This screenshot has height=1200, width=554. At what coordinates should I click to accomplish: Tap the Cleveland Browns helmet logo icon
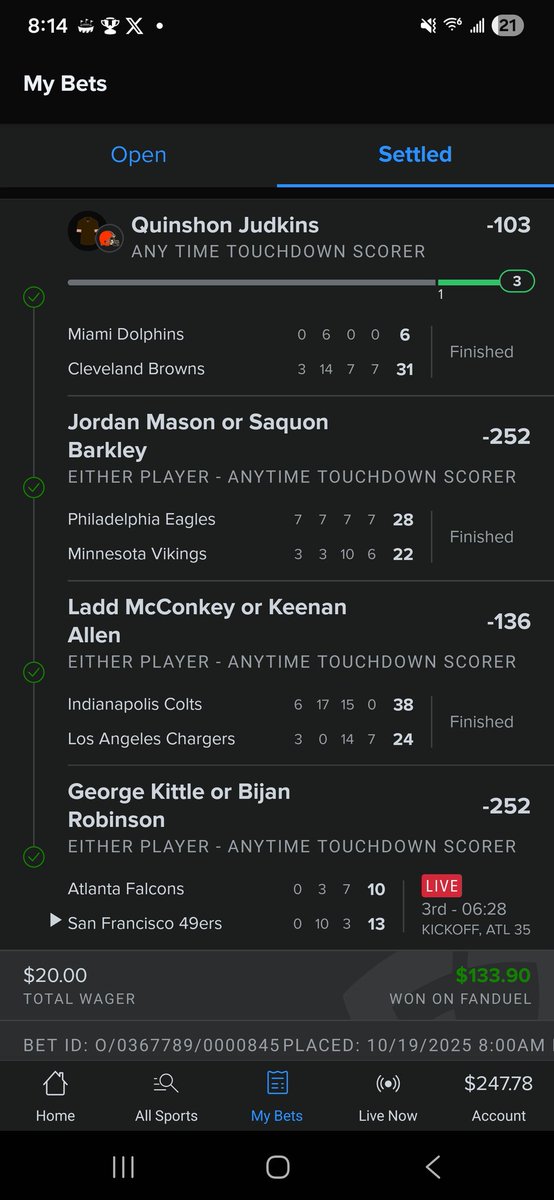[112, 238]
